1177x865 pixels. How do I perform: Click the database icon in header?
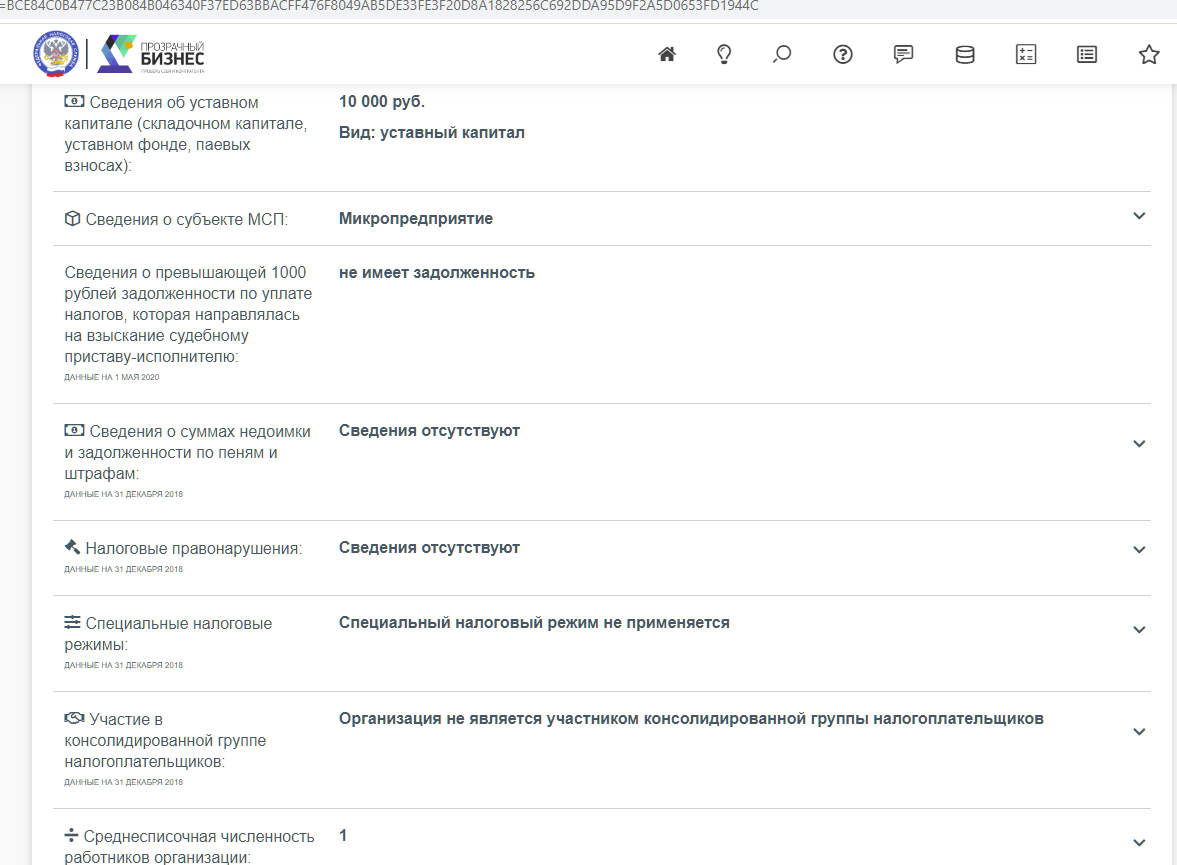965,55
